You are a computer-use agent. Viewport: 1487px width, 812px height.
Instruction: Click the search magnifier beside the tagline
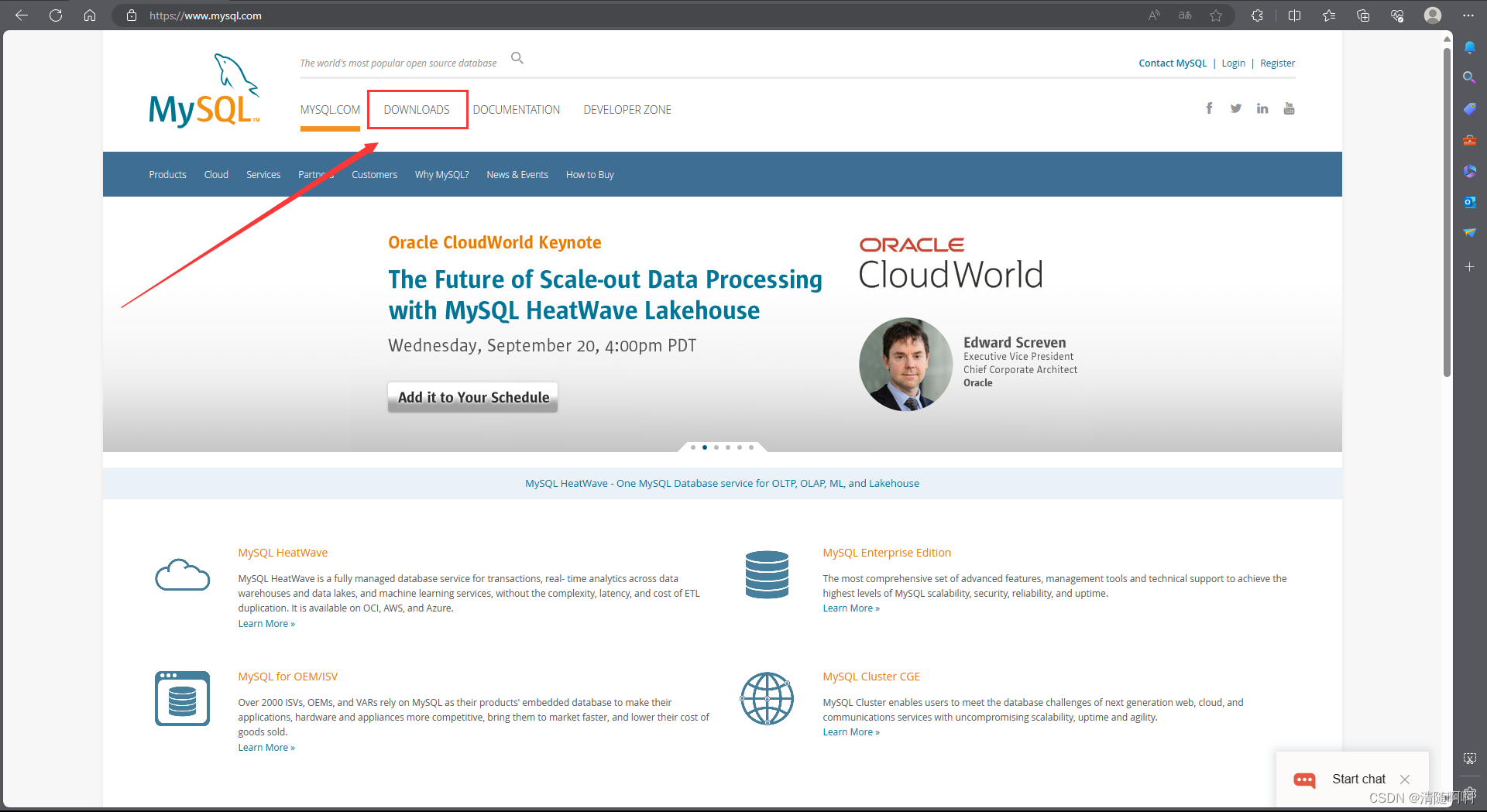click(517, 58)
